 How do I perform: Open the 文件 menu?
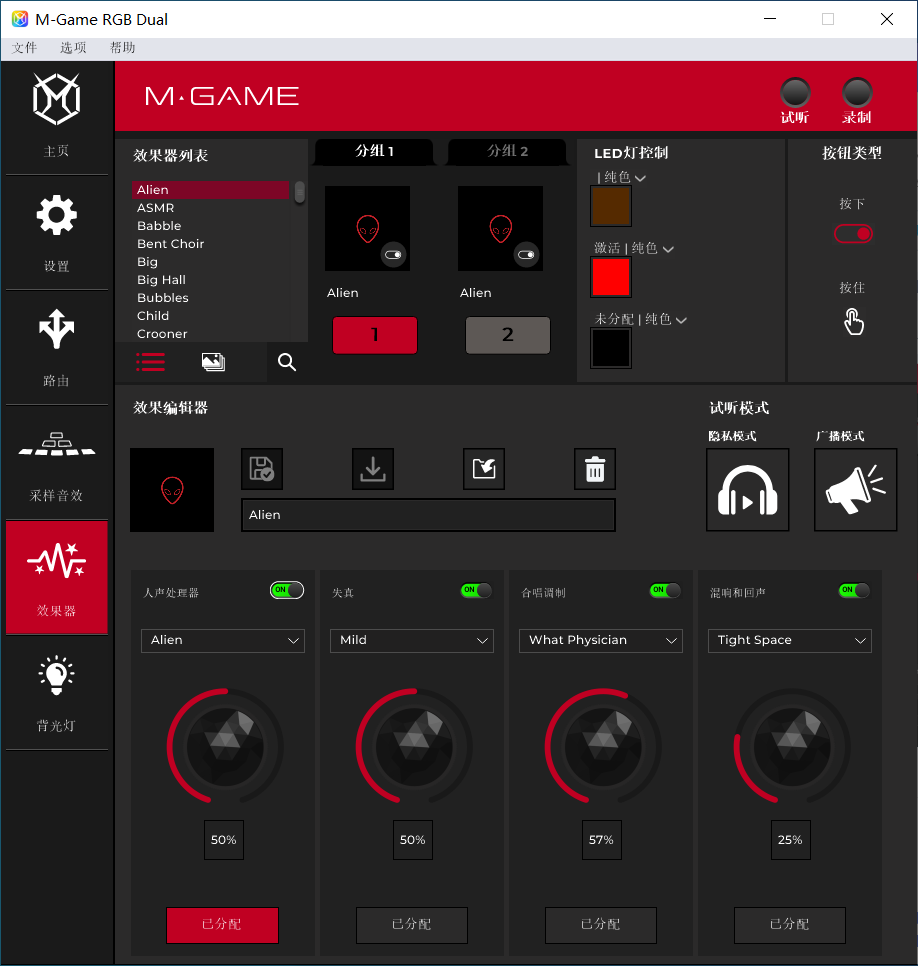click(25, 48)
